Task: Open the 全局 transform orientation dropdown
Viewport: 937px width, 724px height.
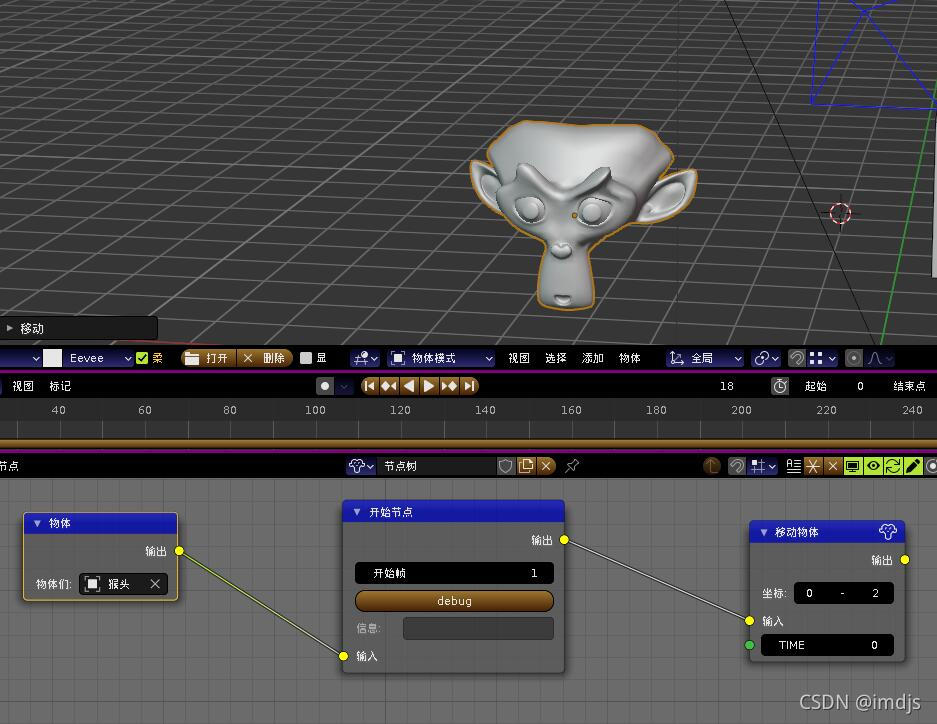Action: (x=705, y=358)
